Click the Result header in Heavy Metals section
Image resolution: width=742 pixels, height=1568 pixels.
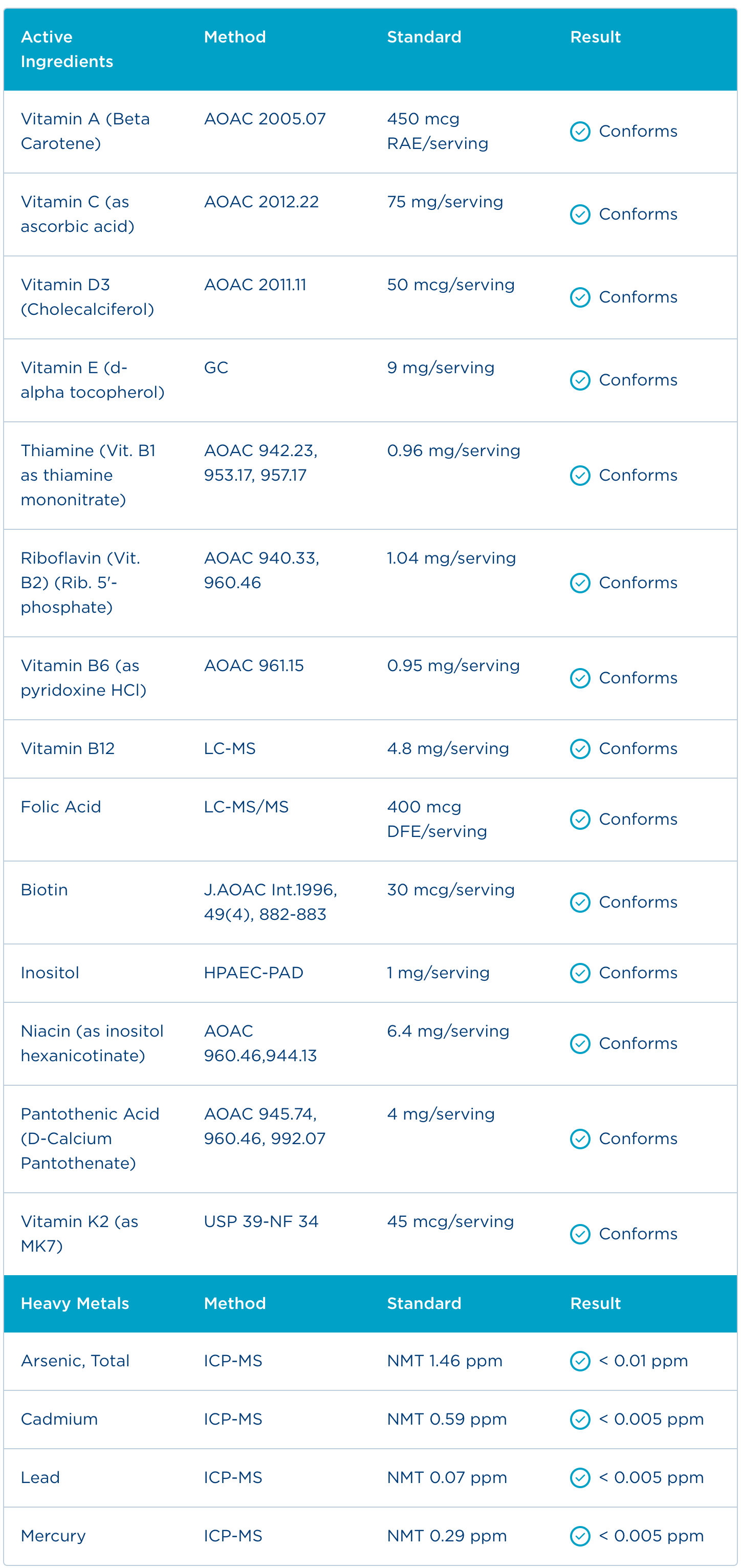(x=595, y=1303)
